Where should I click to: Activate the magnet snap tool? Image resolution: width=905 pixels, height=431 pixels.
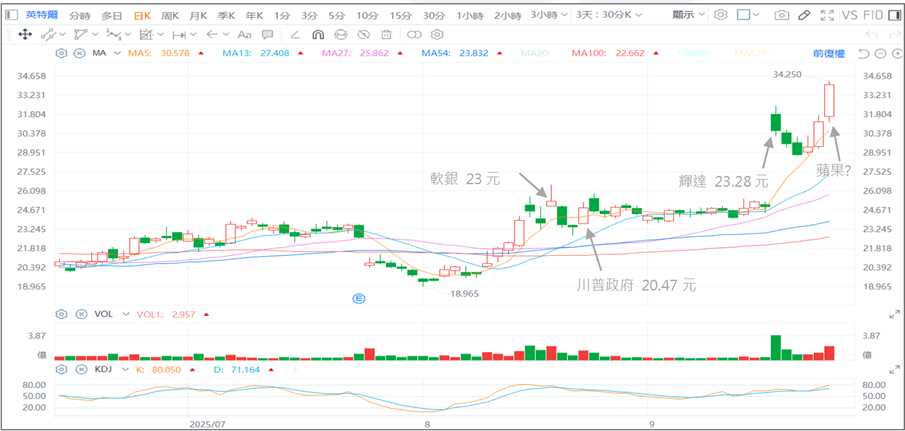click(318, 34)
